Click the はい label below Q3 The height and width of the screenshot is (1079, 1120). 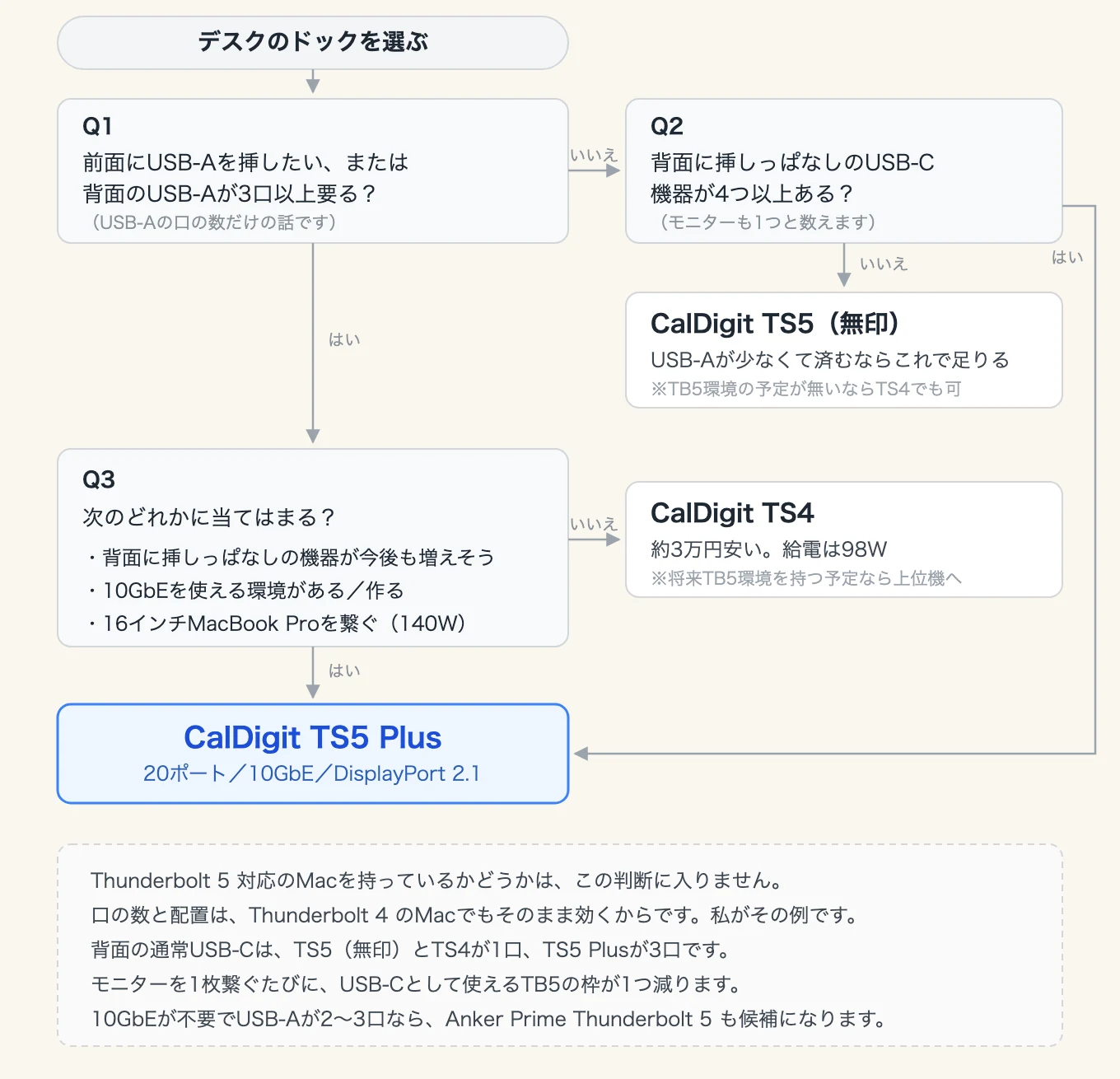(x=344, y=670)
